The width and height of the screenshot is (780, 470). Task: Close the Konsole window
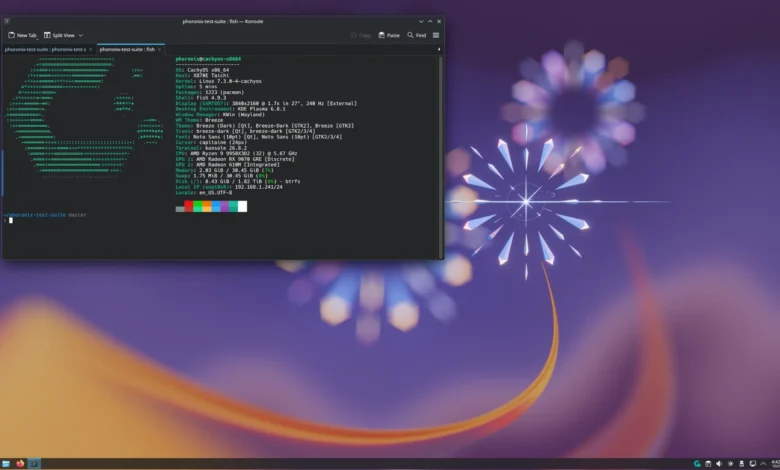[x=439, y=21]
